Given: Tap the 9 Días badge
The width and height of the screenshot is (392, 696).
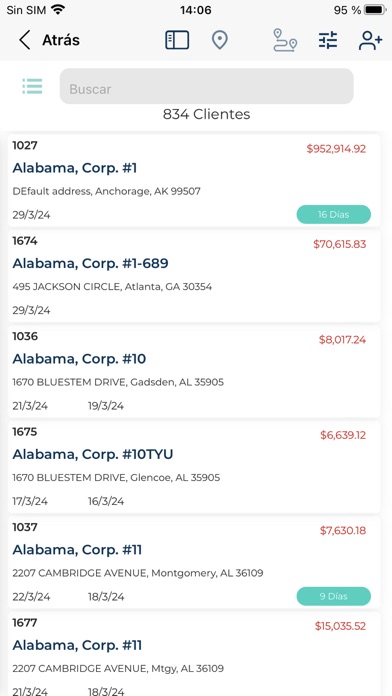Looking at the screenshot, I should pos(333,596).
